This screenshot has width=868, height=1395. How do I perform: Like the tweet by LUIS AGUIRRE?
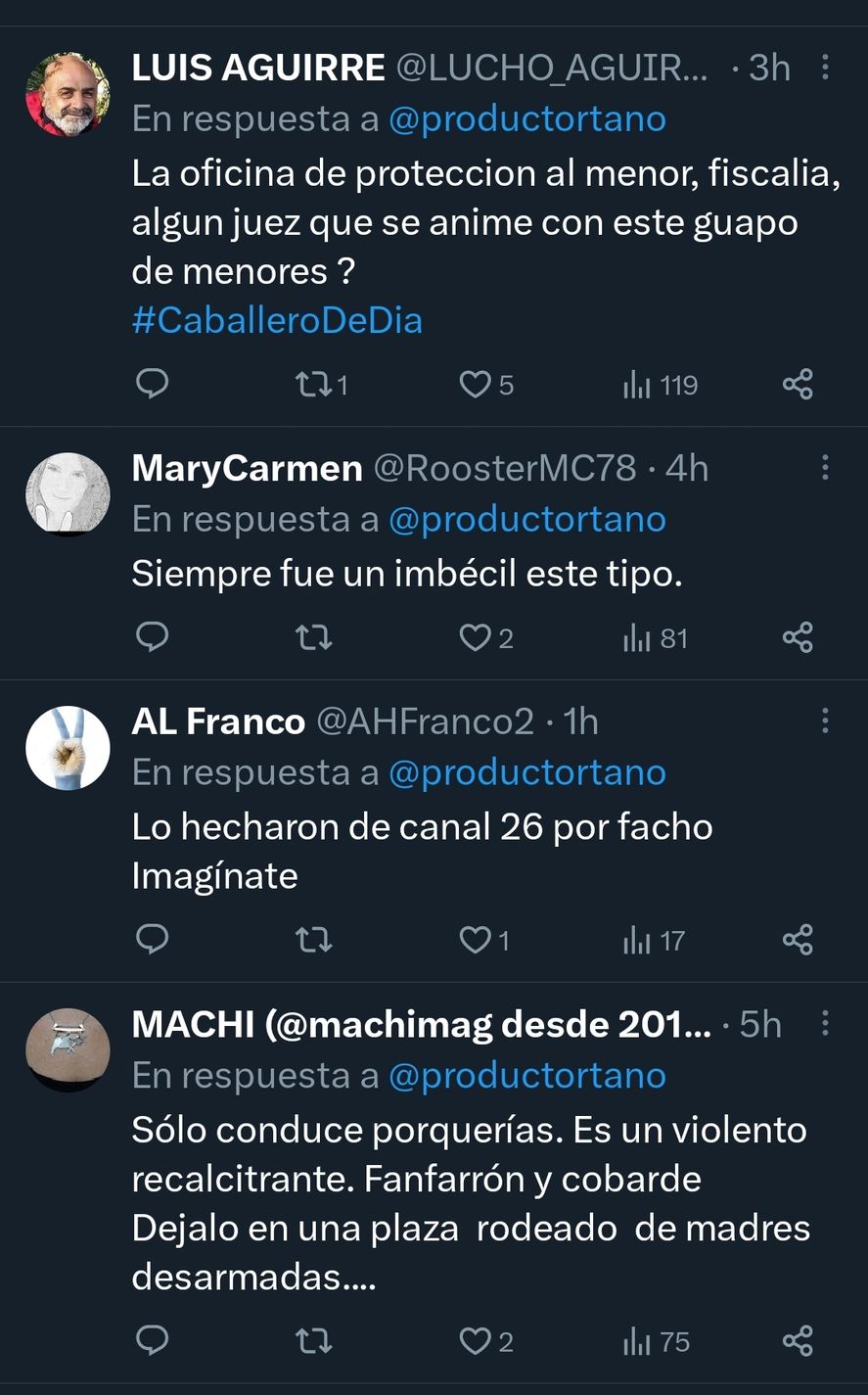coord(476,384)
